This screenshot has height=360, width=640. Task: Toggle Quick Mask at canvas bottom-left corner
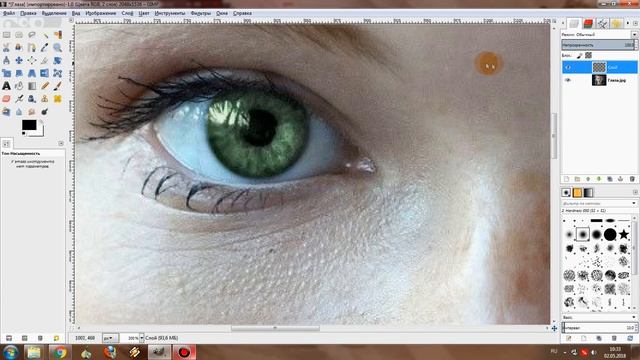(x=72, y=328)
